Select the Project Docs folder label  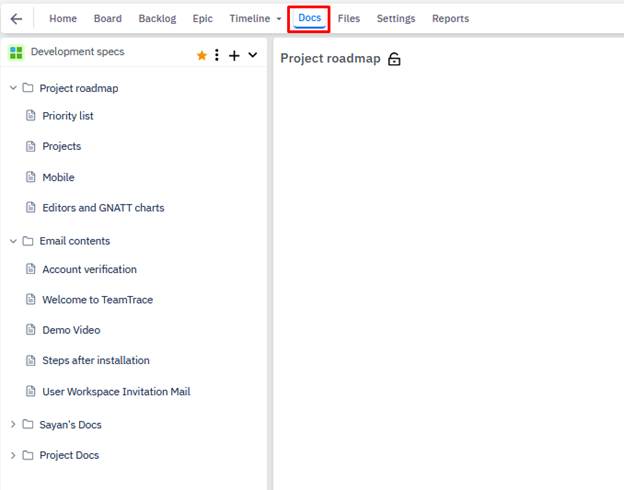point(69,455)
